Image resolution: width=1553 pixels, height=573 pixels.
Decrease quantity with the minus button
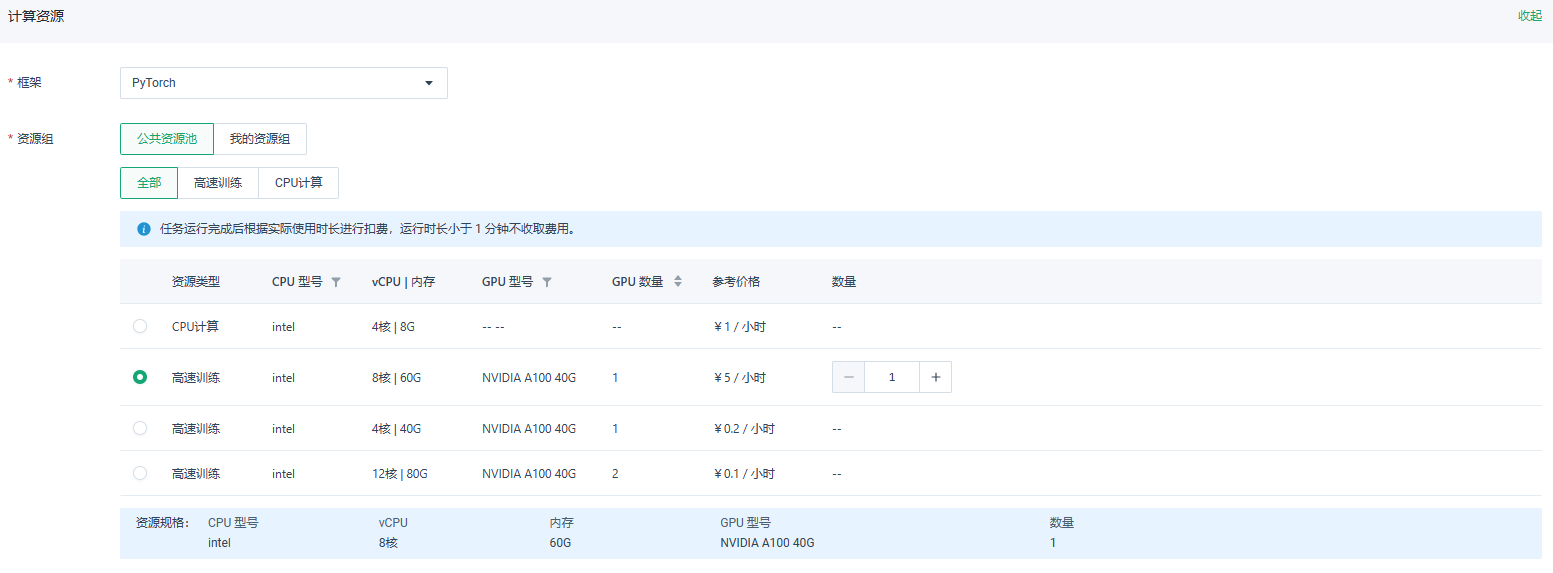[848, 377]
